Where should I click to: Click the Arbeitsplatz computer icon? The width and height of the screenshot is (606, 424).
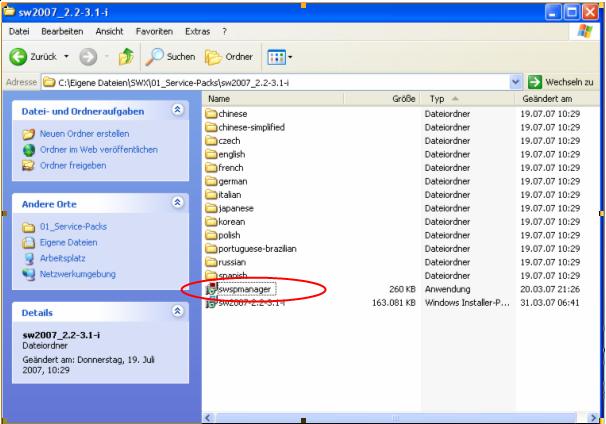point(29,259)
